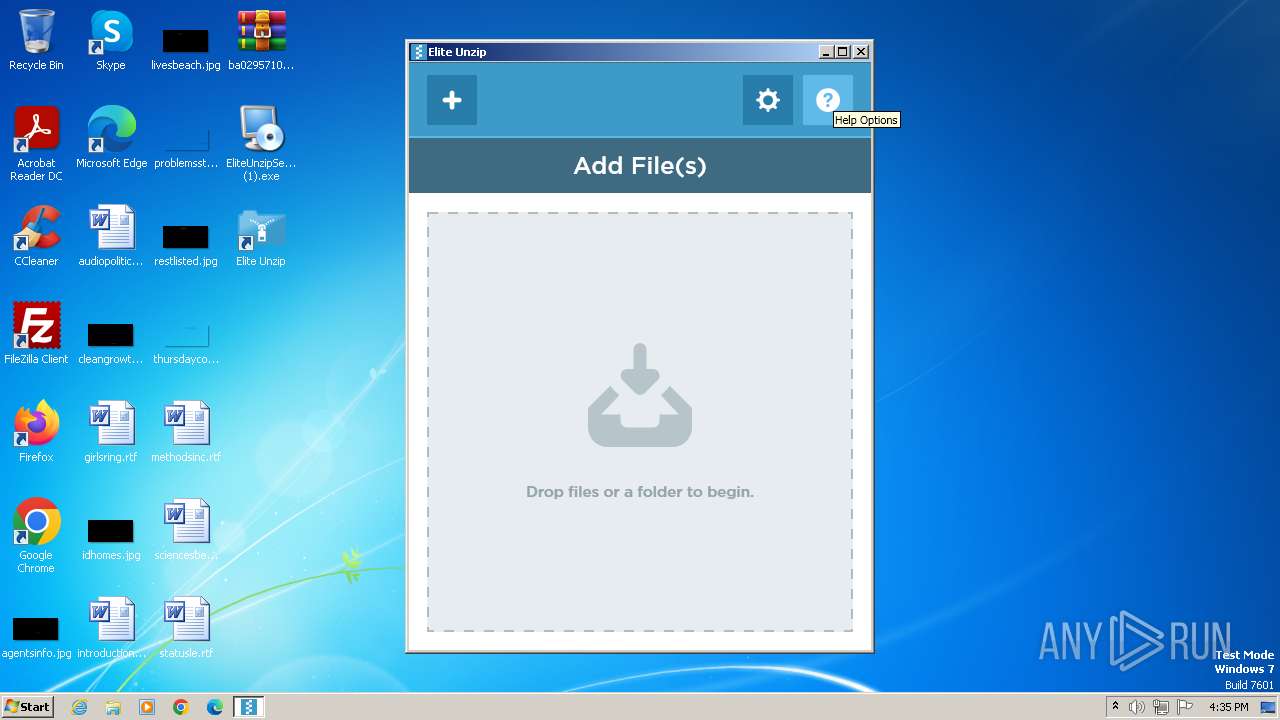Select audiopolitic document icon
The width and height of the screenshot is (1280, 720).
click(x=111, y=236)
